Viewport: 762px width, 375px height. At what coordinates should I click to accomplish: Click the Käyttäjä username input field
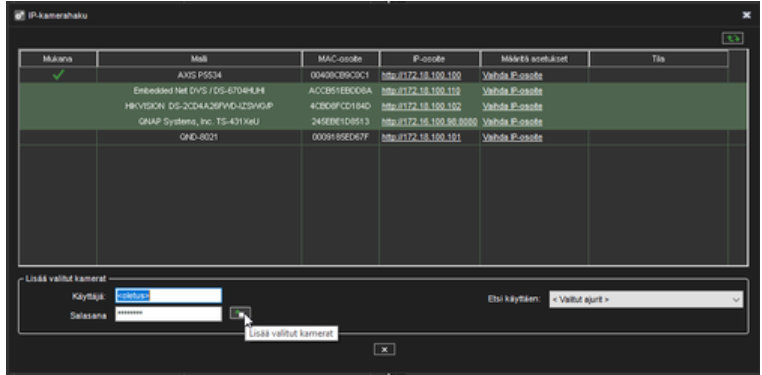click(x=169, y=296)
